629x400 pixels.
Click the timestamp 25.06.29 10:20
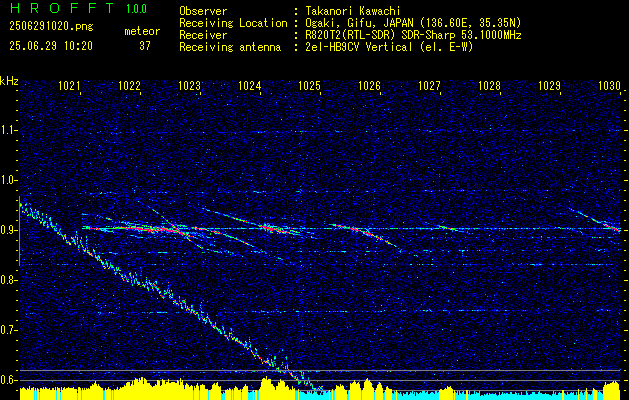click(51, 46)
